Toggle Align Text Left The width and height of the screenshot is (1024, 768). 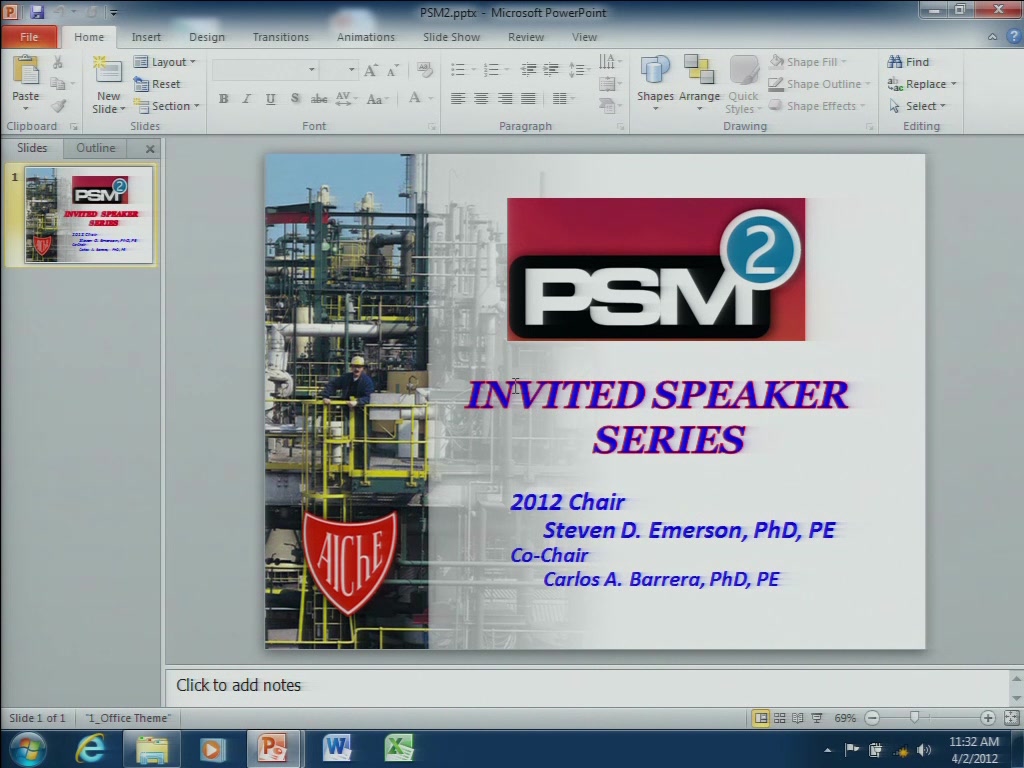pyautogui.click(x=458, y=99)
